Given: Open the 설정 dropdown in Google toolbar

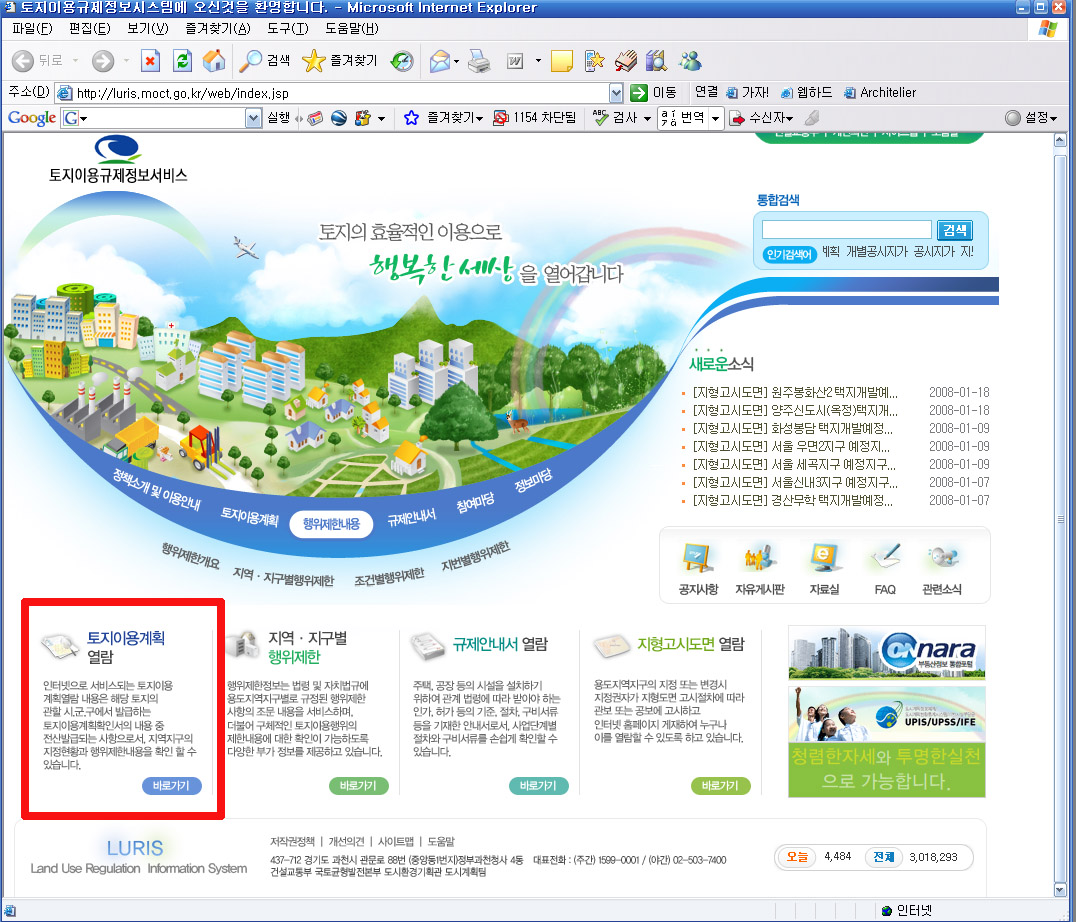Looking at the screenshot, I should point(1031,118).
